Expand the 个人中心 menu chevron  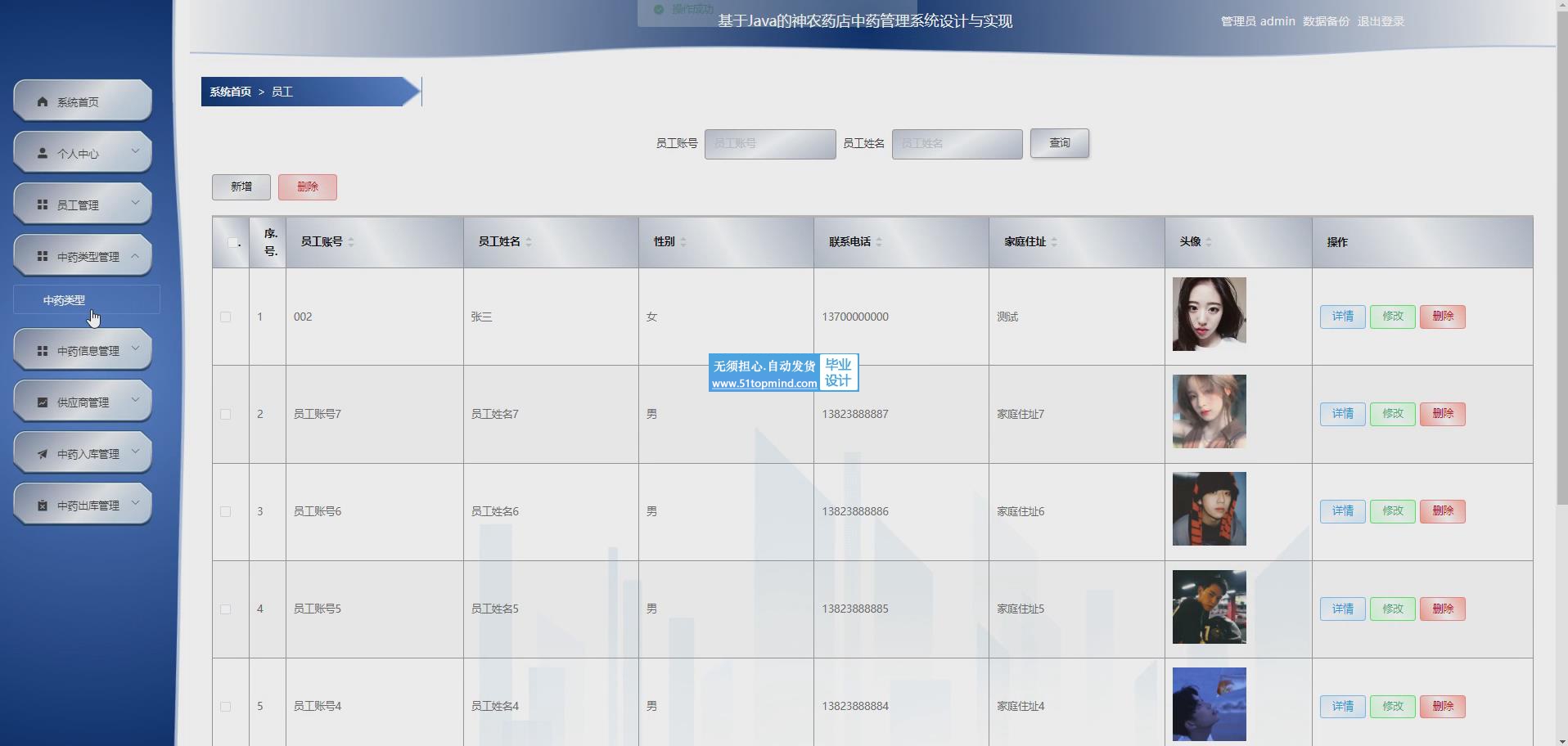point(136,151)
